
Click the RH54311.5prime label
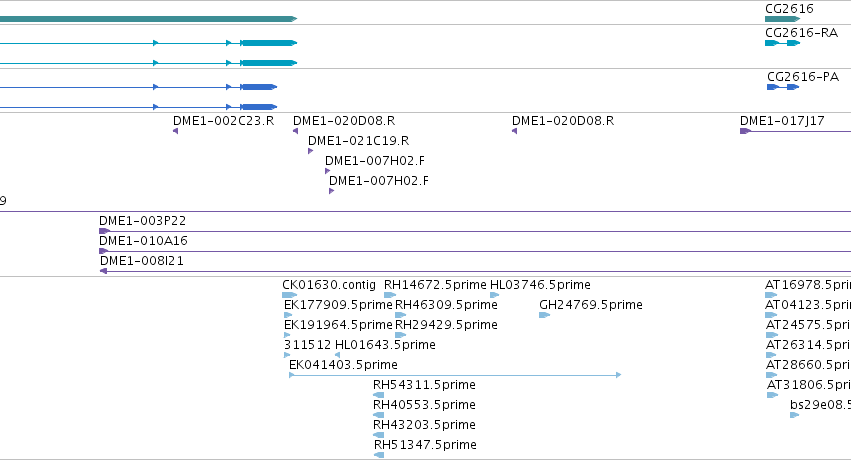pos(424,385)
